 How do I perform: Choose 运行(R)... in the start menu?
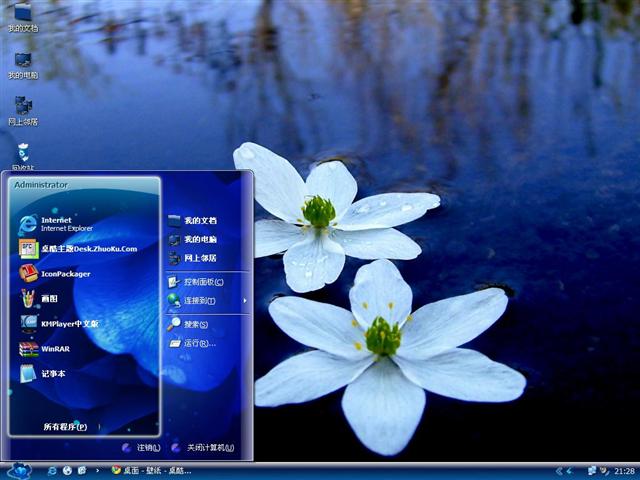[x=198, y=343]
